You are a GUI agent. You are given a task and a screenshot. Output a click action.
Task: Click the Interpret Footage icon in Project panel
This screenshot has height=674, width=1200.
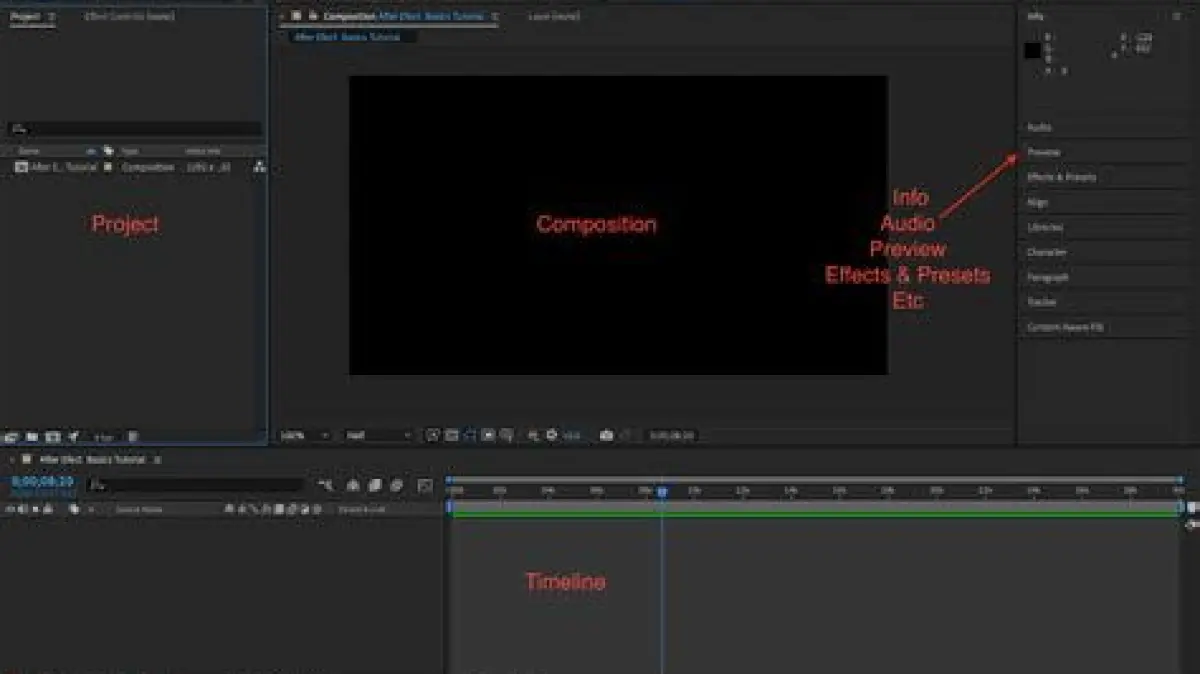click(x=11, y=437)
